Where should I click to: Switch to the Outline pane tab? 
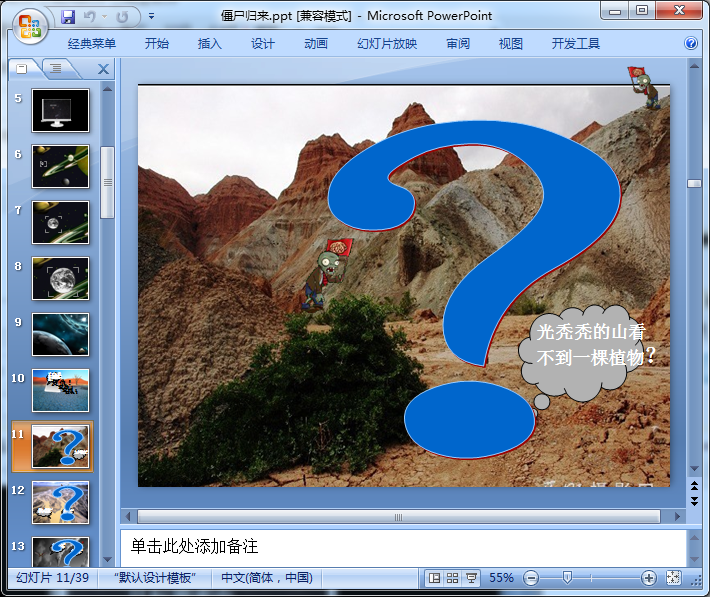tap(56, 69)
